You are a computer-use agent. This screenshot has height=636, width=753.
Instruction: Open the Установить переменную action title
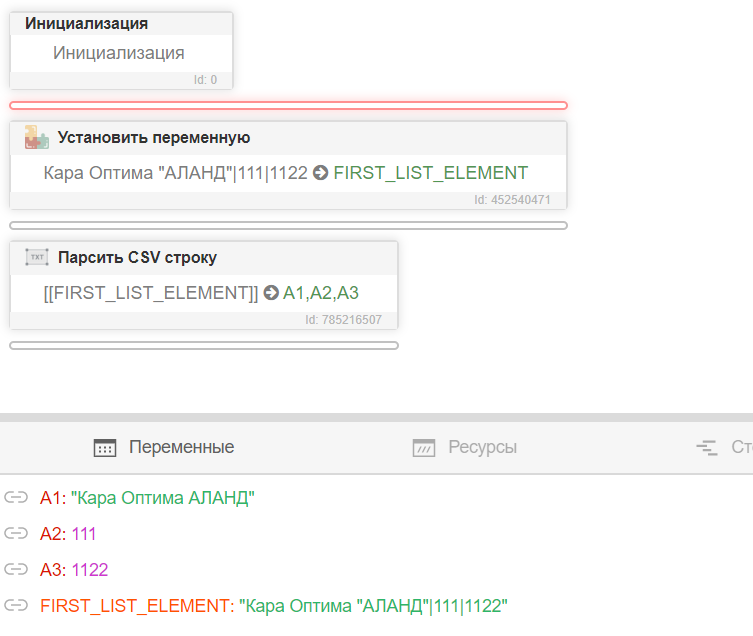154,138
